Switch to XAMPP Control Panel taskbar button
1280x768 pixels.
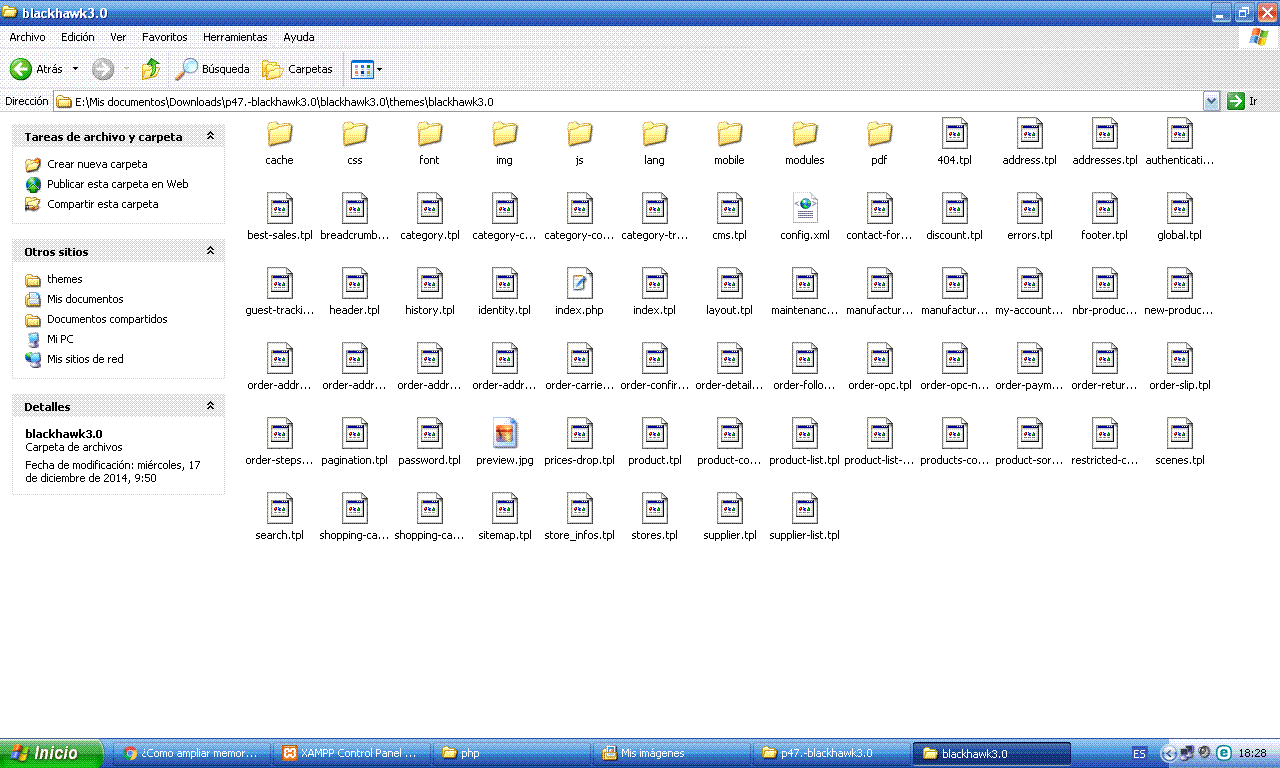point(353,753)
